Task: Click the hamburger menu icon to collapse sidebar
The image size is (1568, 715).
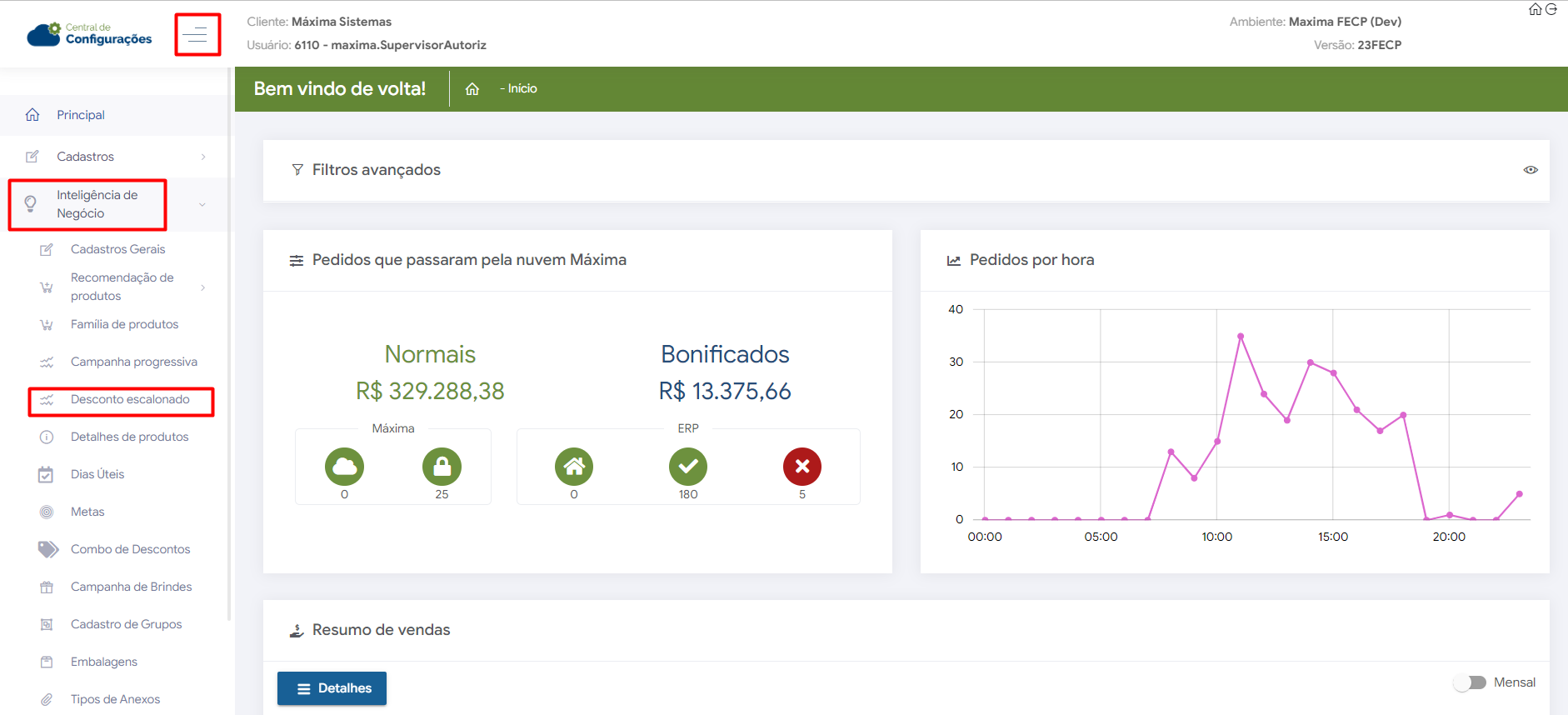Action: 197,35
